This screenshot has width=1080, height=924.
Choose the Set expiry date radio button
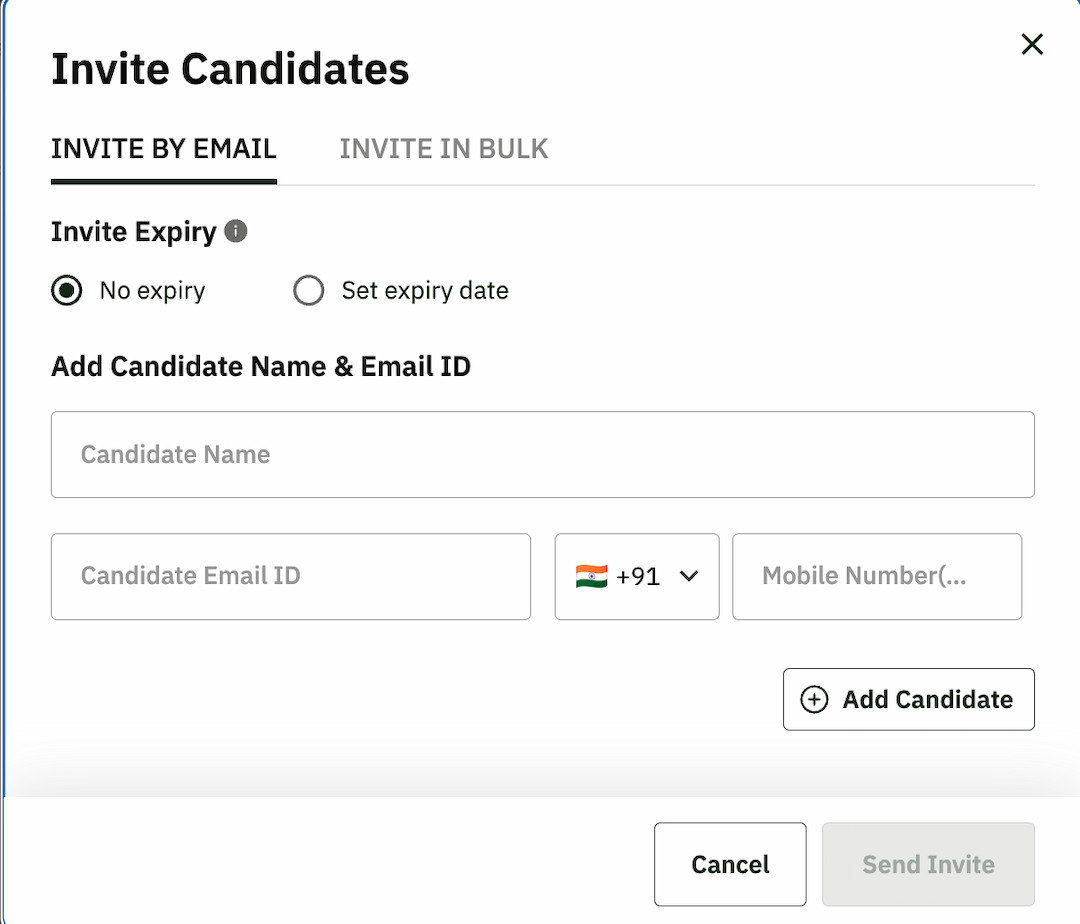[x=308, y=291]
